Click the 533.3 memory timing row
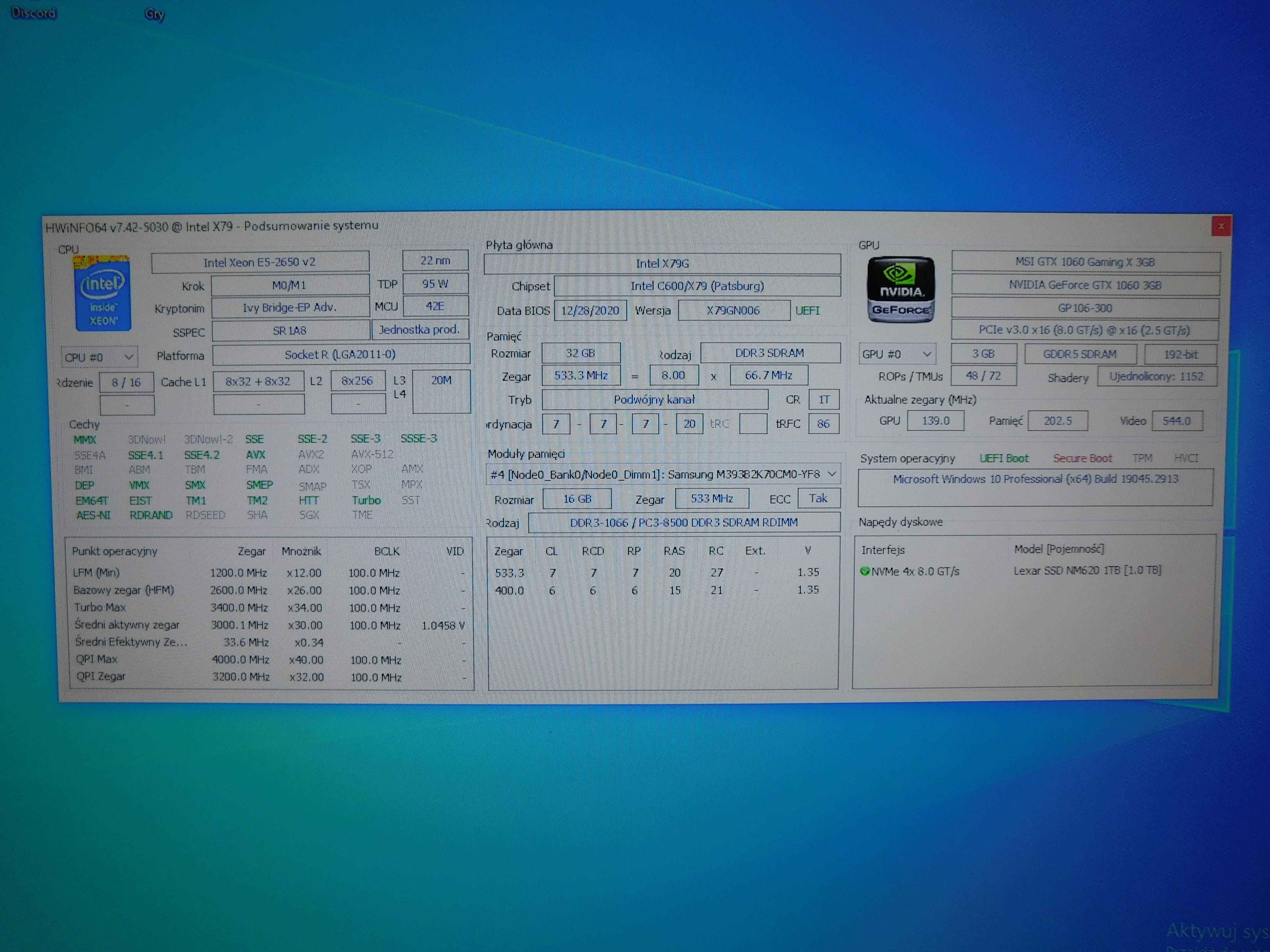 click(x=657, y=572)
